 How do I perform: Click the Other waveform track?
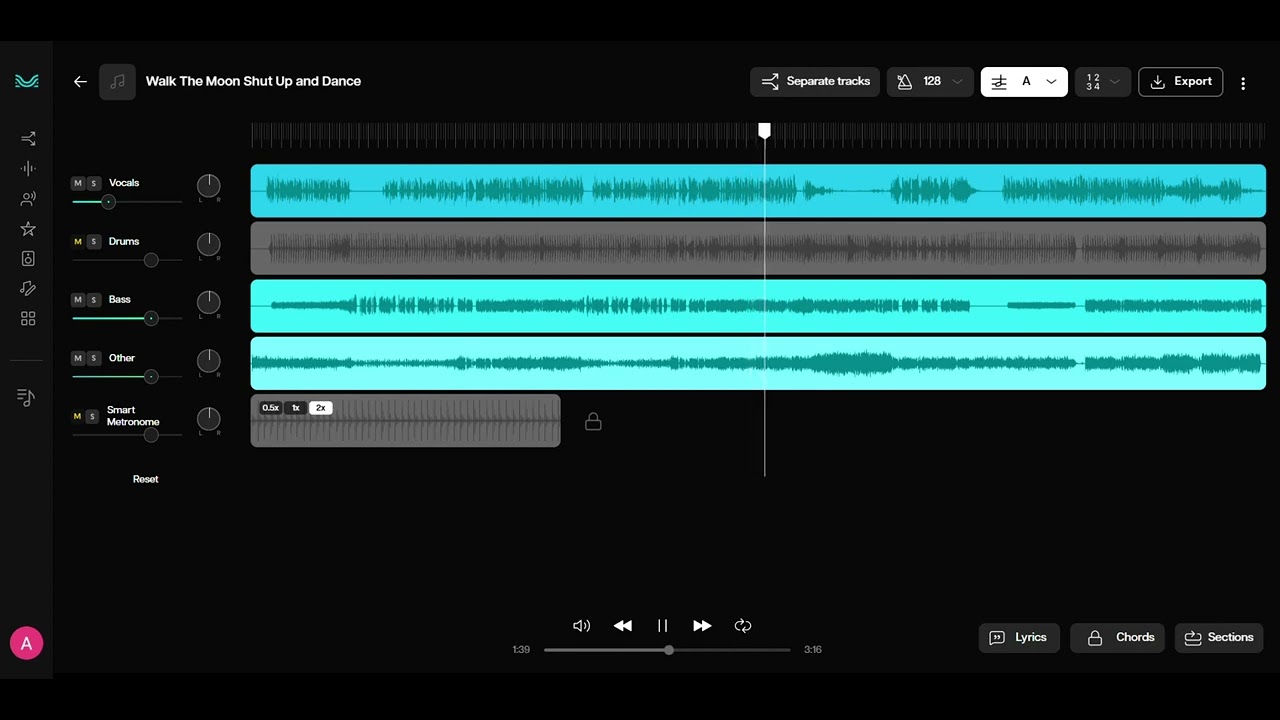(758, 363)
